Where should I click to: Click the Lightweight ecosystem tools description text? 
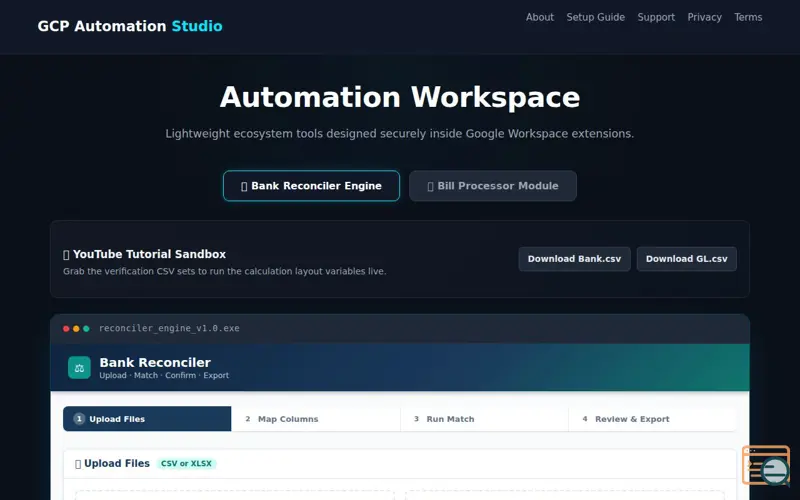pyautogui.click(x=399, y=134)
